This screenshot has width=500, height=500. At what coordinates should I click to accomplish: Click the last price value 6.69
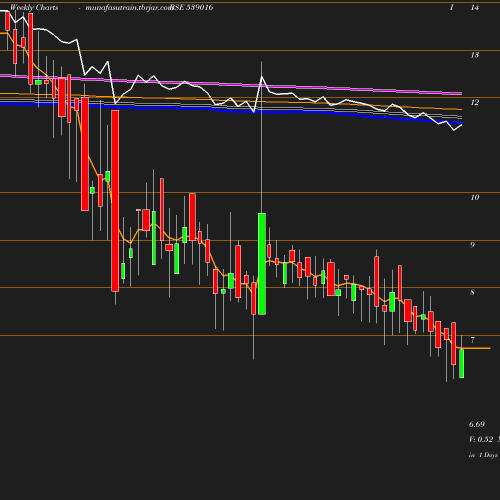(477, 424)
